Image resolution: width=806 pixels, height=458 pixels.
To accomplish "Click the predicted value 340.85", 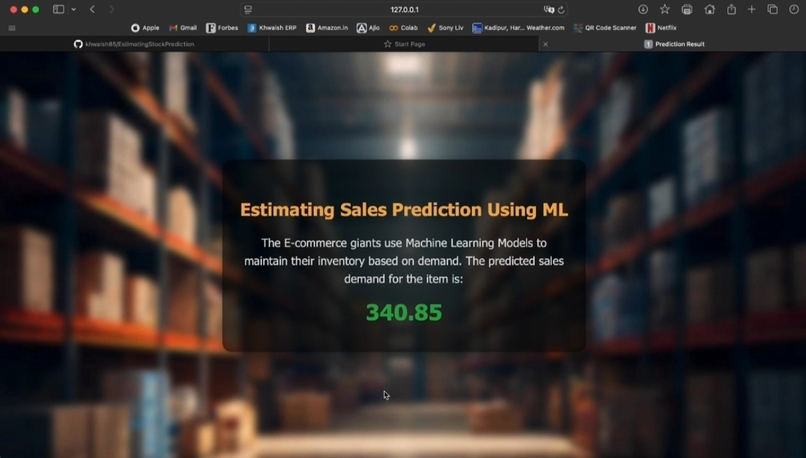I will click(x=404, y=313).
